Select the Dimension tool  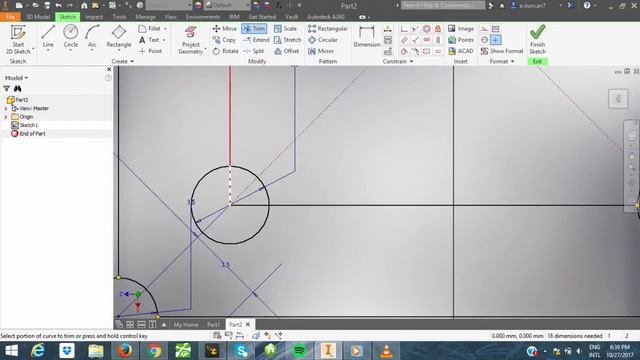pos(367,37)
